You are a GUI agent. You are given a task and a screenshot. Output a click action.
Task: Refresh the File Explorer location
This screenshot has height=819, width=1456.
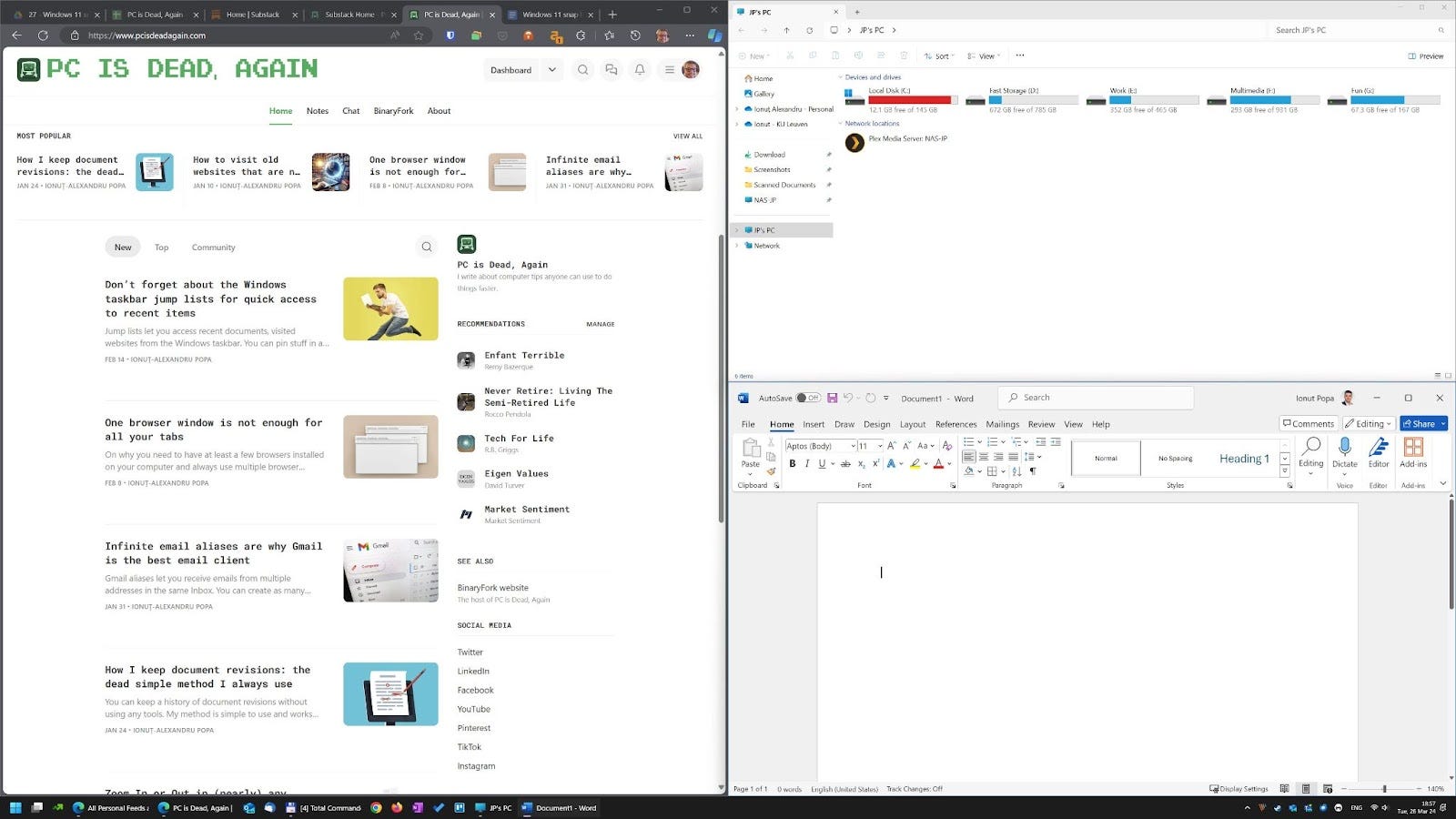click(809, 30)
